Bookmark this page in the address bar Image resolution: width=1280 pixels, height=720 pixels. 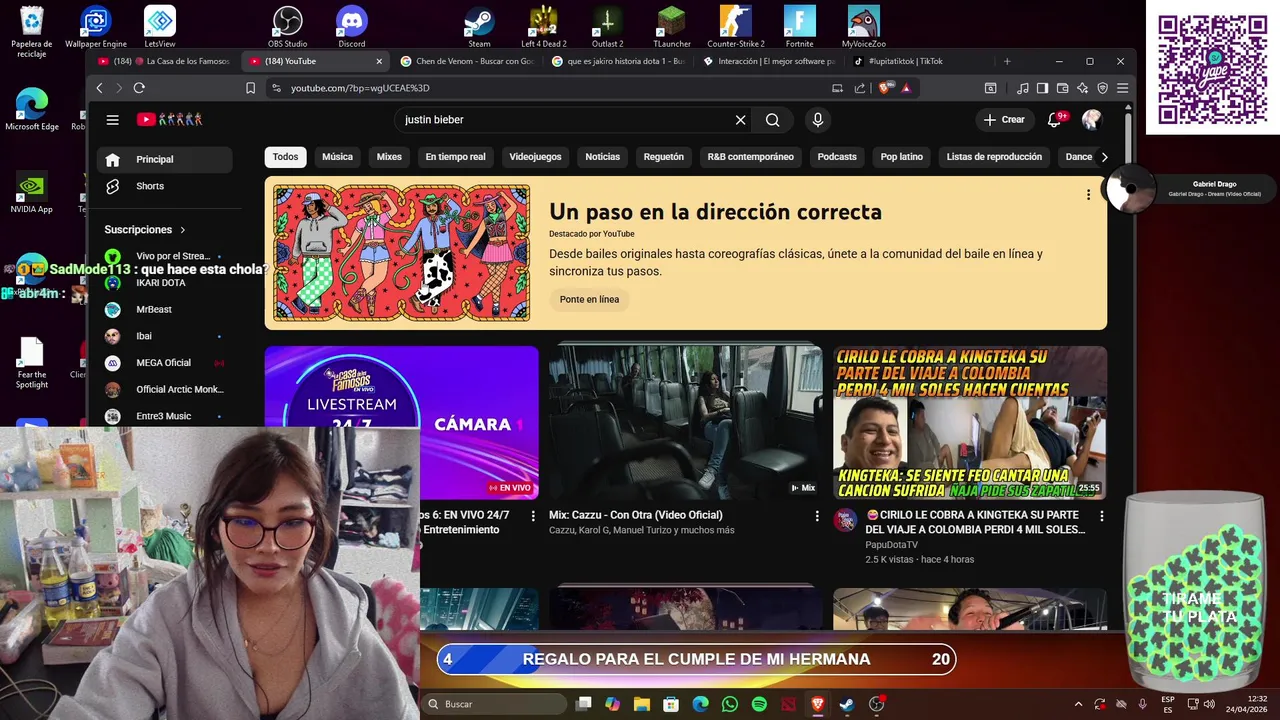[x=250, y=88]
